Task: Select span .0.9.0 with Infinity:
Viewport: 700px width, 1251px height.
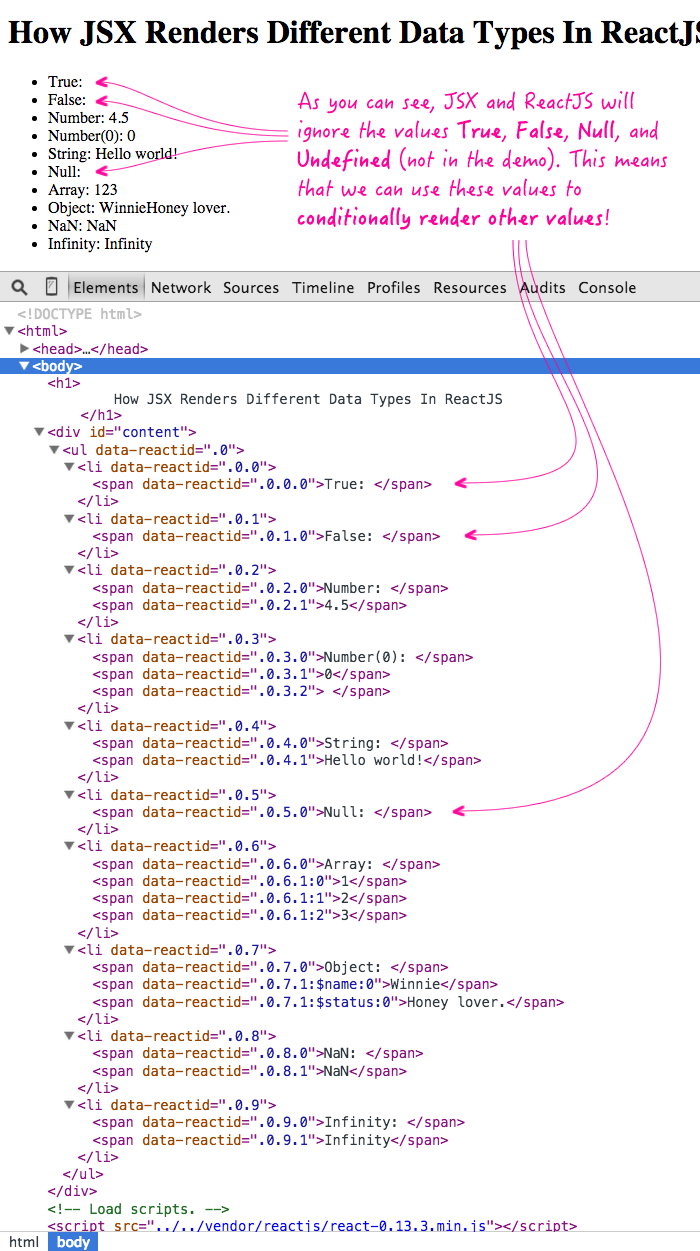Action: coord(279,1122)
